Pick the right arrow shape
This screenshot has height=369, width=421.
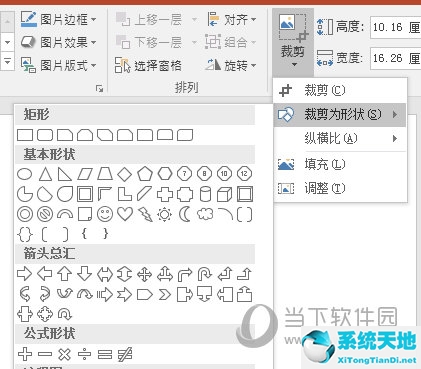24,274
